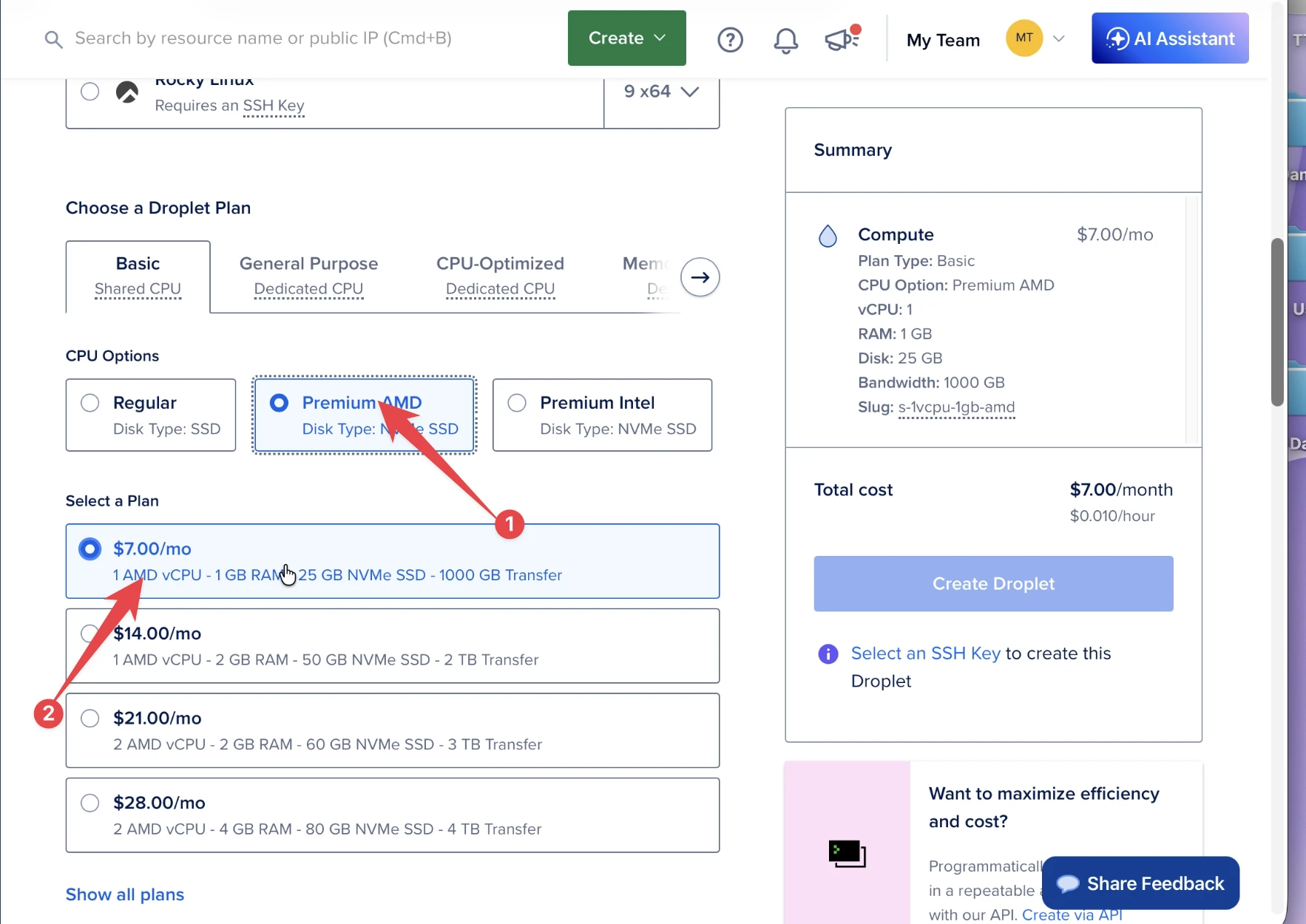Click the Create Droplet button
This screenshot has width=1306, height=924.
(x=993, y=584)
